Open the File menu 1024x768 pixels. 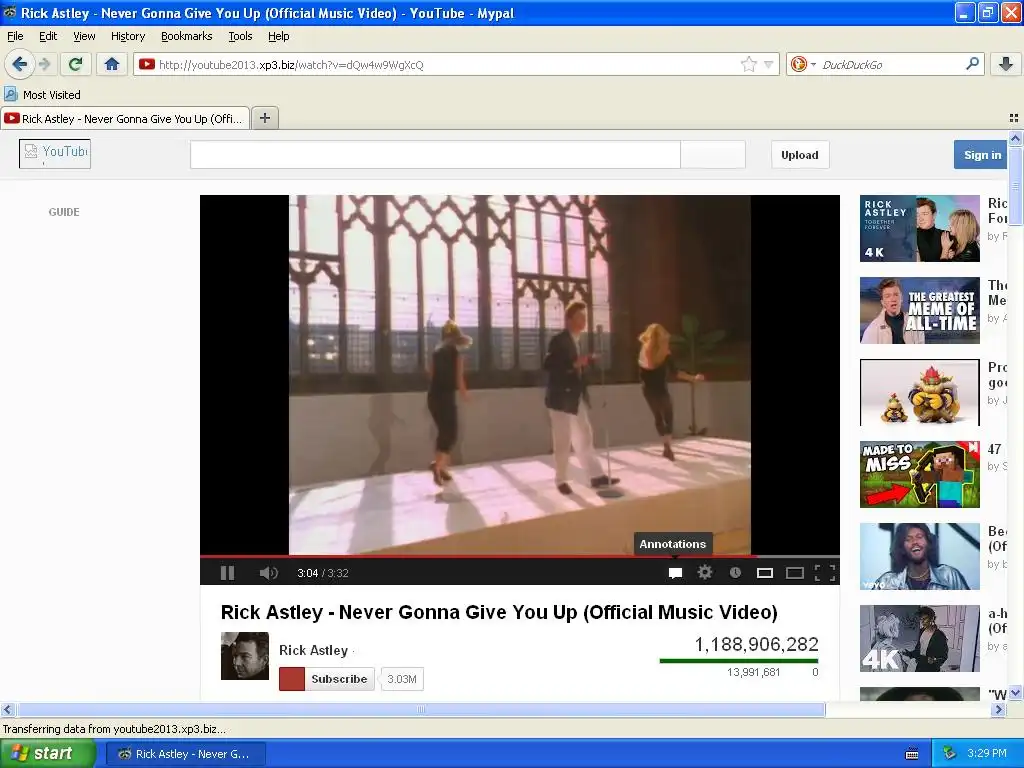pyautogui.click(x=15, y=36)
